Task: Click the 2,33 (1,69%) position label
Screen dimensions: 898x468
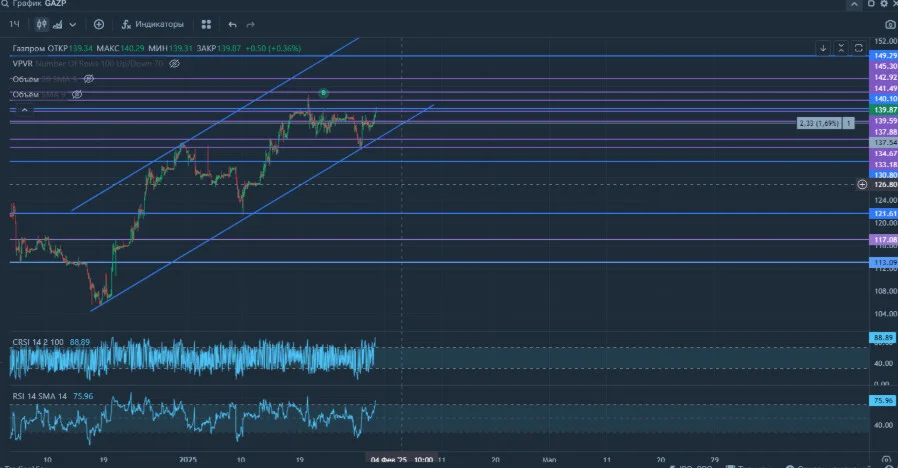Action: (x=819, y=123)
